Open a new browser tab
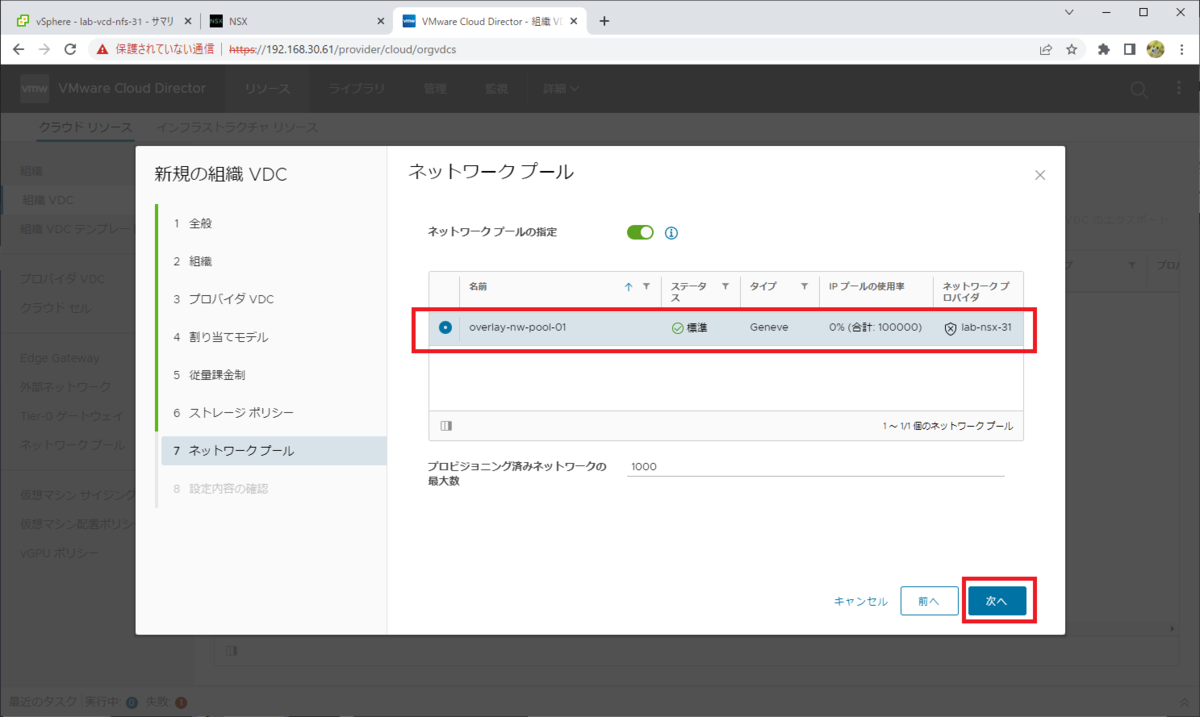Screen dimensions: 1200x717 click(x=603, y=21)
